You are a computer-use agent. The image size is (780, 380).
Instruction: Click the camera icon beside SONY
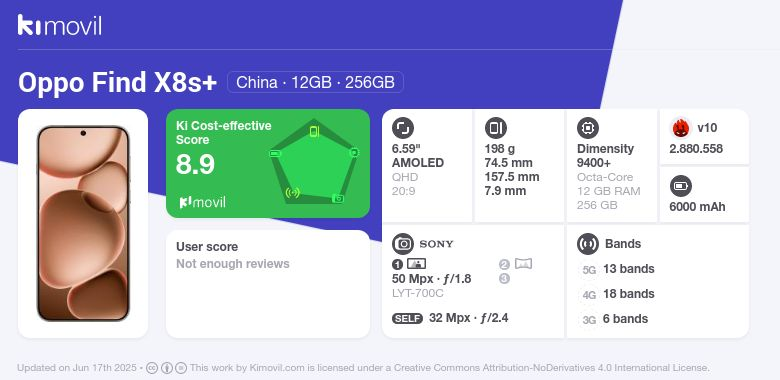click(x=403, y=244)
